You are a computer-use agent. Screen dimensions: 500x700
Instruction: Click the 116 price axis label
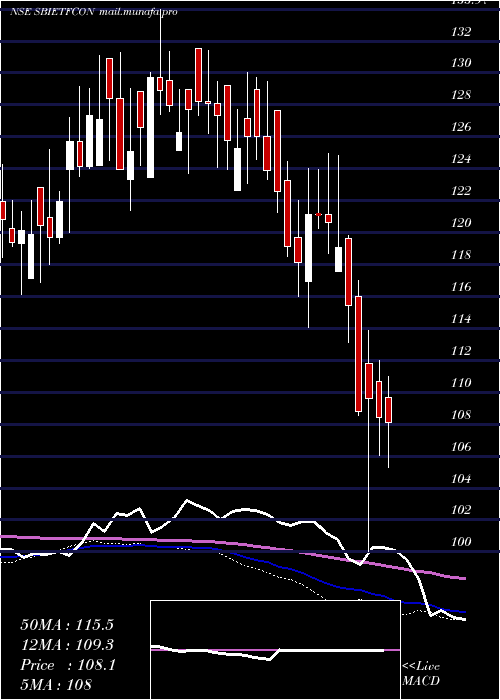tap(461, 287)
